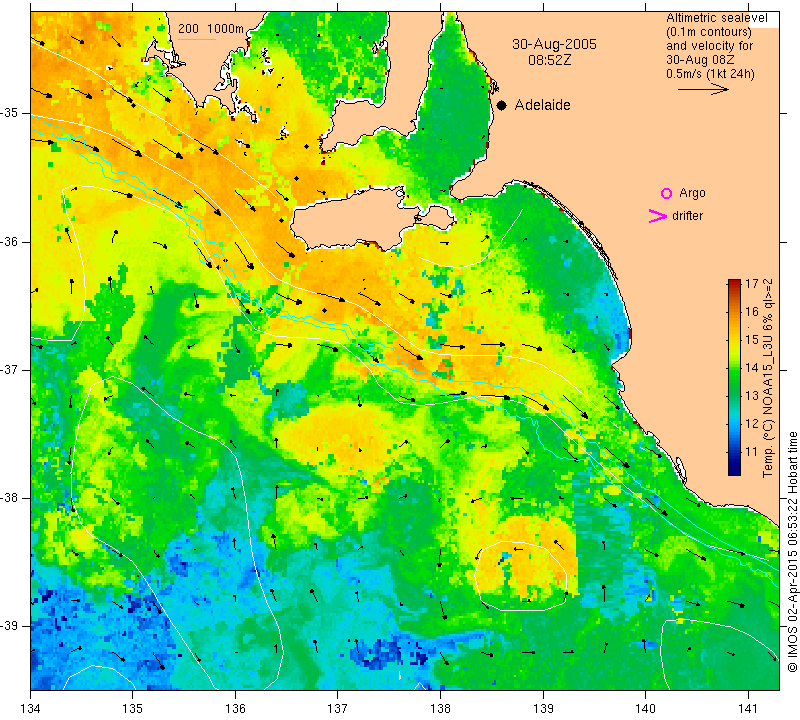Image resolution: width=800 pixels, height=720 pixels.
Task: Click the Argo legend label
Action: tap(692, 193)
